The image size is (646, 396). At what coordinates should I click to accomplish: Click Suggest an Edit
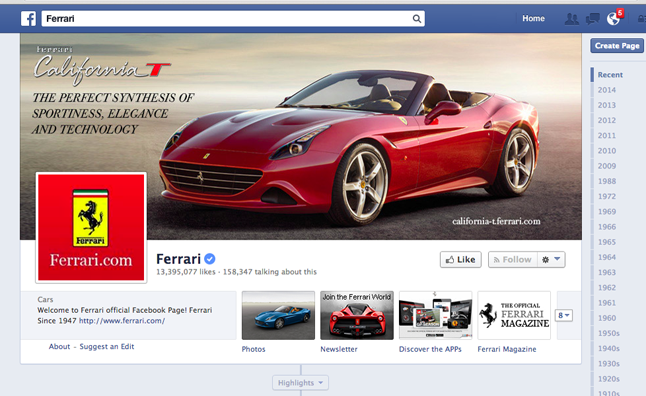pyautogui.click(x=107, y=347)
